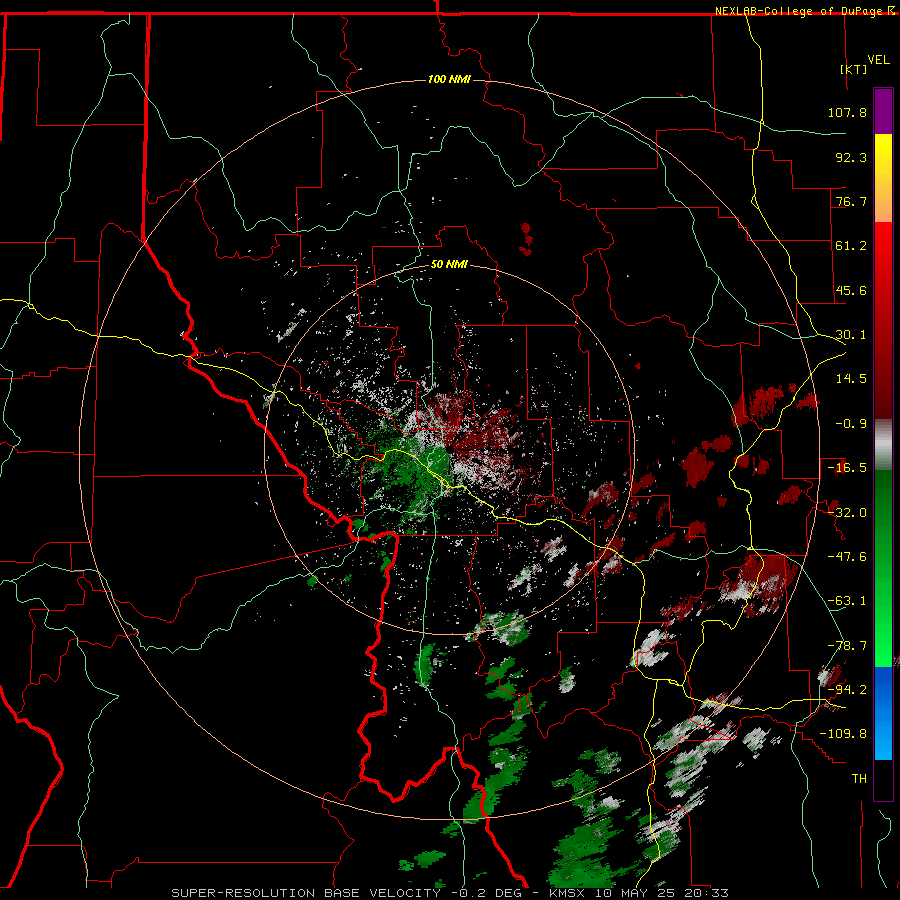Click the 14.5 legend value
900x900 pixels.
pyautogui.click(x=851, y=379)
